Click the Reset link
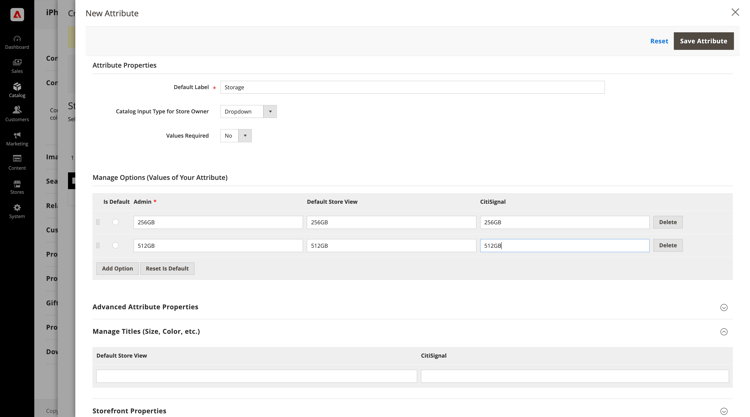Viewport: 750px width, 417px height. 659,41
